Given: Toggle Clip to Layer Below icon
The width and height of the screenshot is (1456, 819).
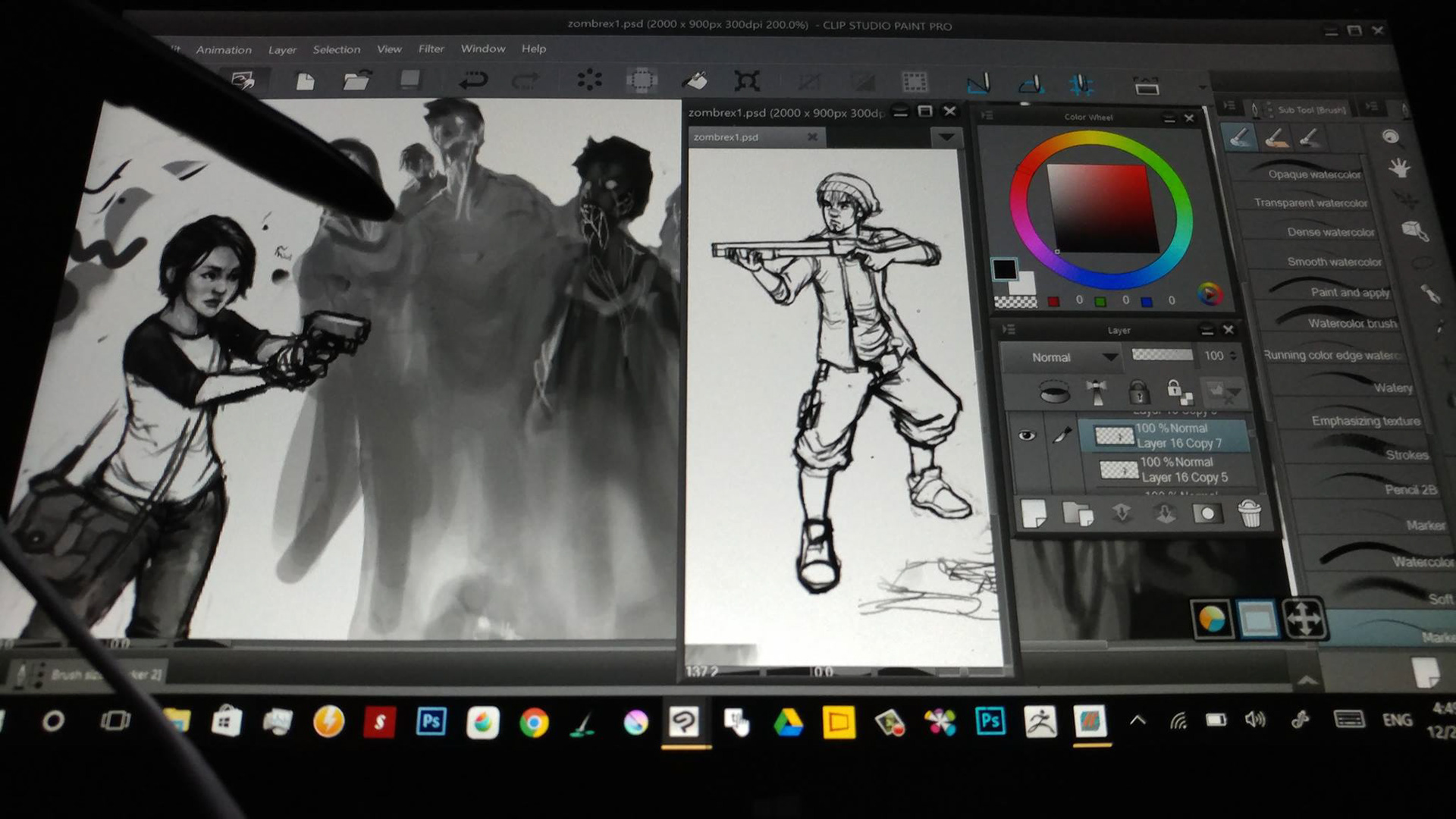Looking at the screenshot, I should (1054, 392).
